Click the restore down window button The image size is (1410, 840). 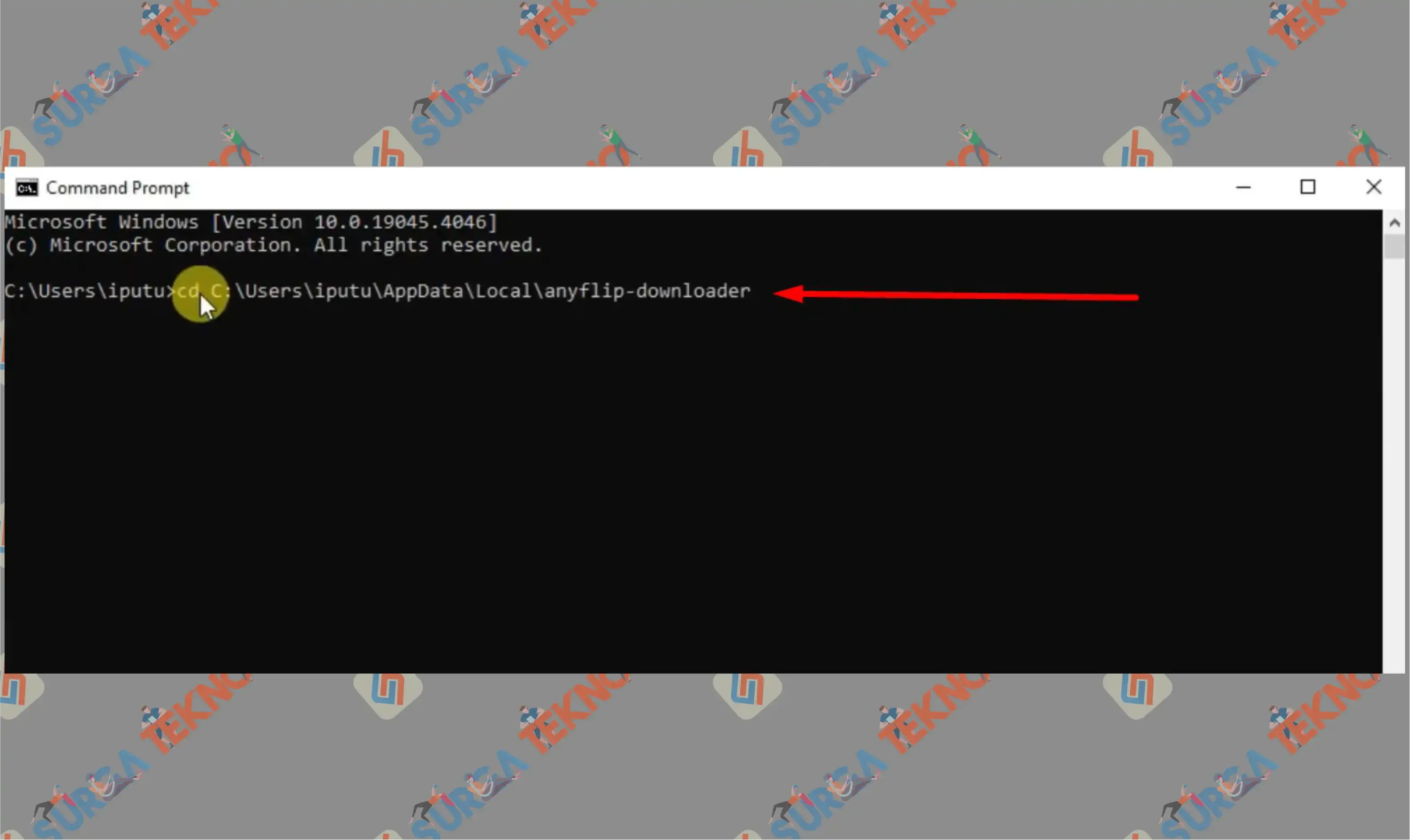tap(1308, 188)
